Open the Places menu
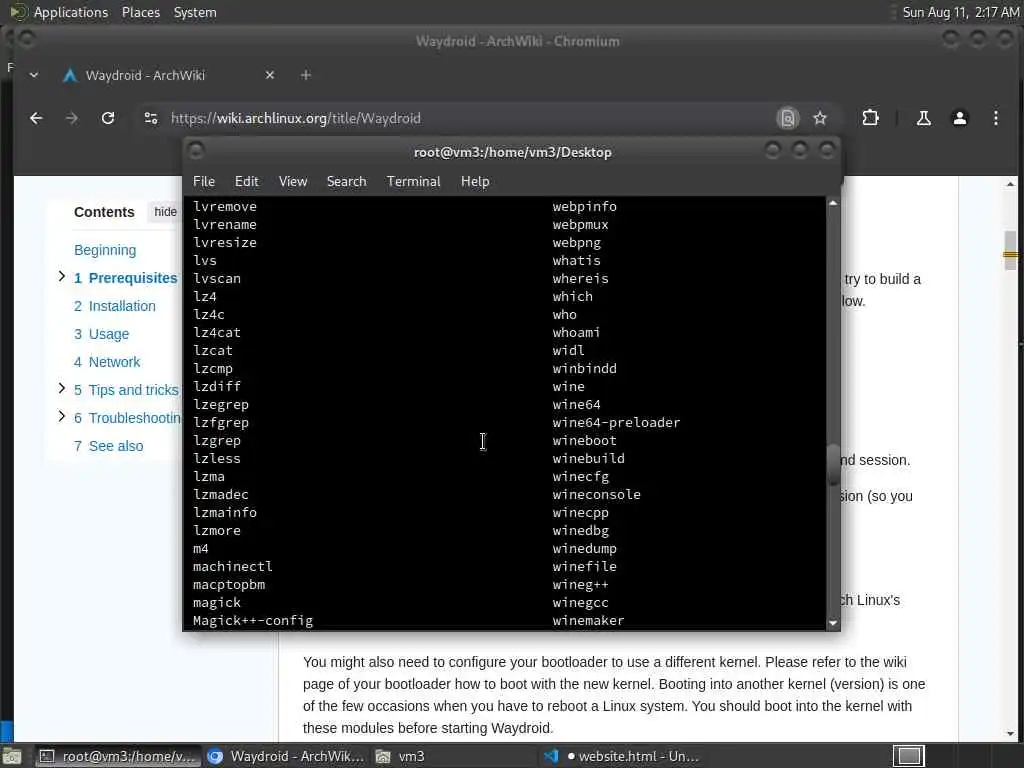Image resolution: width=1024 pixels, height=768 pixels. pos(140,12)
